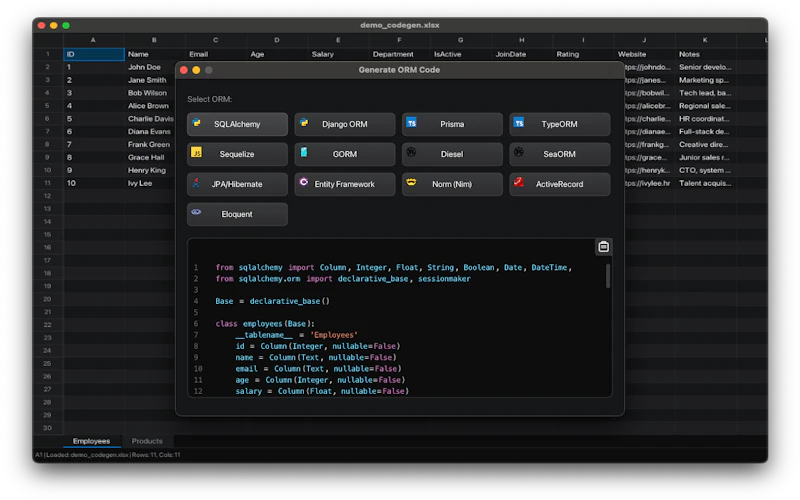Viewport: 800px width, 500px height.
Task: Pick Entity Framework button
Action: tap(345, 184)
